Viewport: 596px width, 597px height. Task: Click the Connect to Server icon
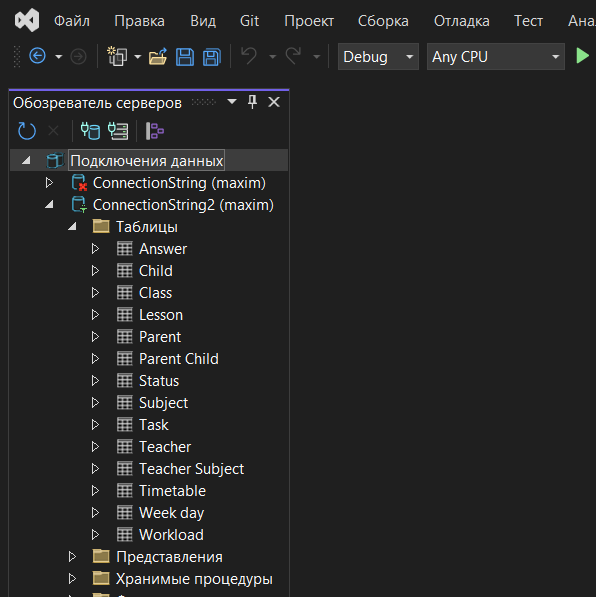(x=118, y=131)
